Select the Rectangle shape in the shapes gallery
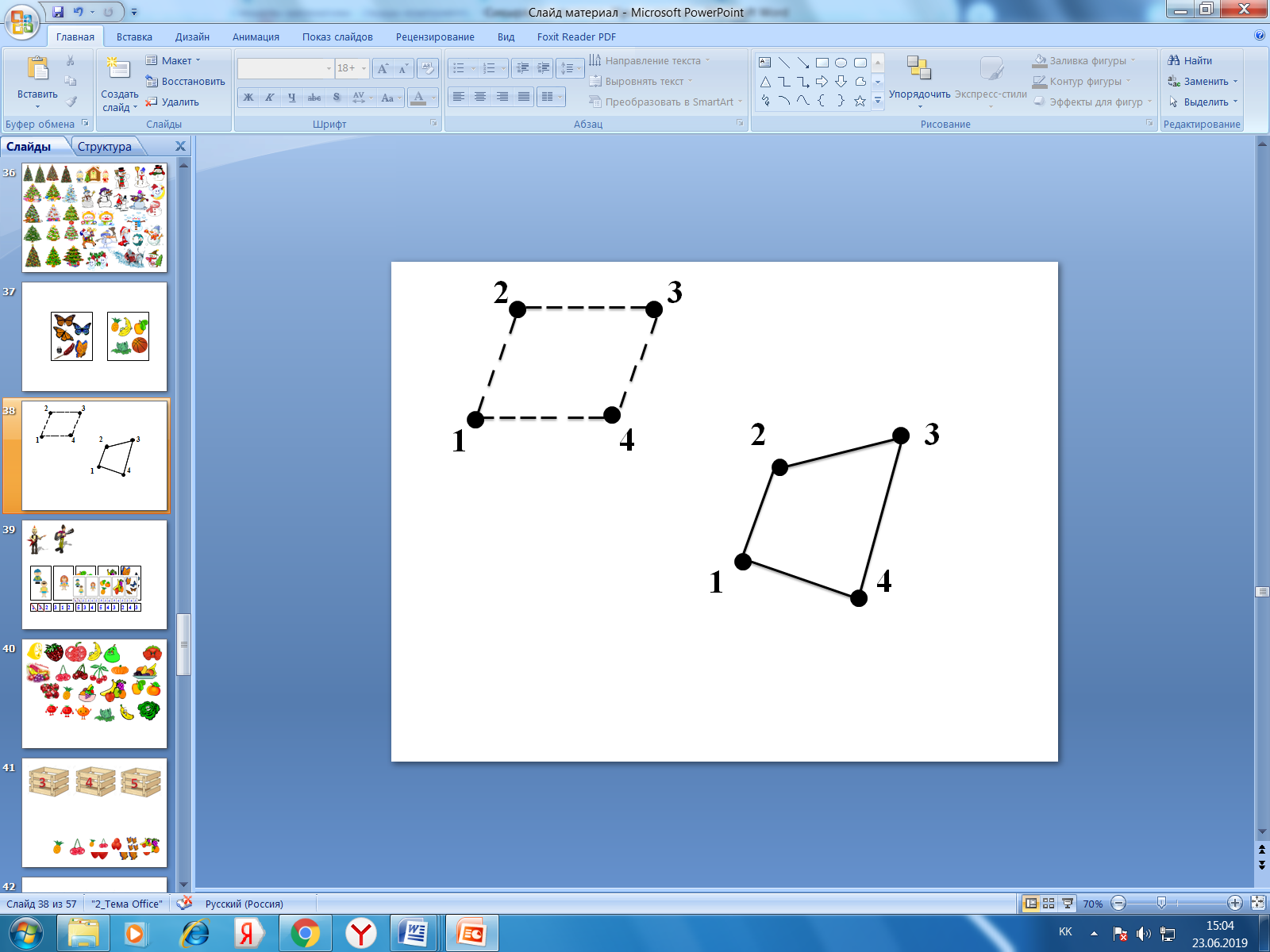Image resolution: width=1270 pixels, height=952 pixels. tap(822, 62)
